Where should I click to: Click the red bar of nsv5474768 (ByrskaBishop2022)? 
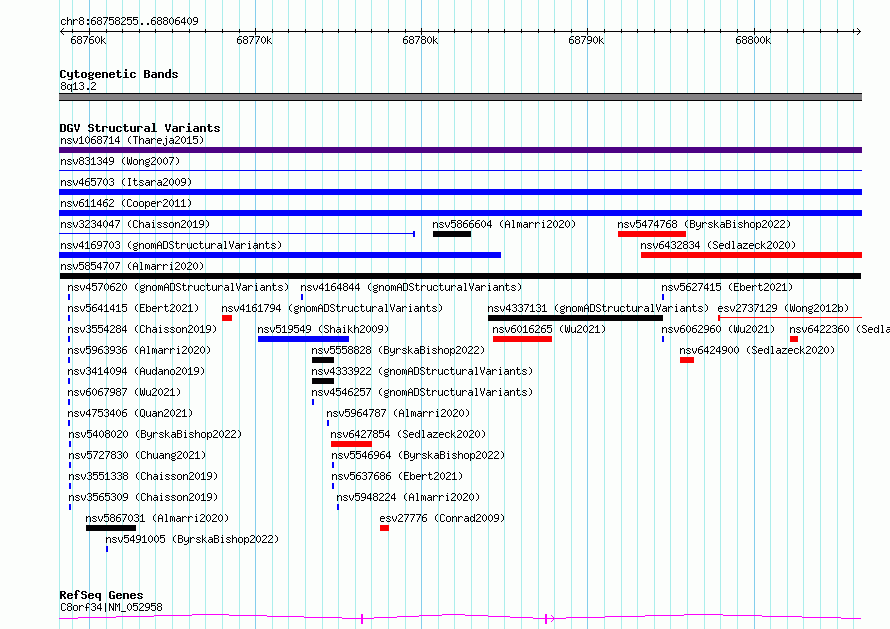point(652,234)
